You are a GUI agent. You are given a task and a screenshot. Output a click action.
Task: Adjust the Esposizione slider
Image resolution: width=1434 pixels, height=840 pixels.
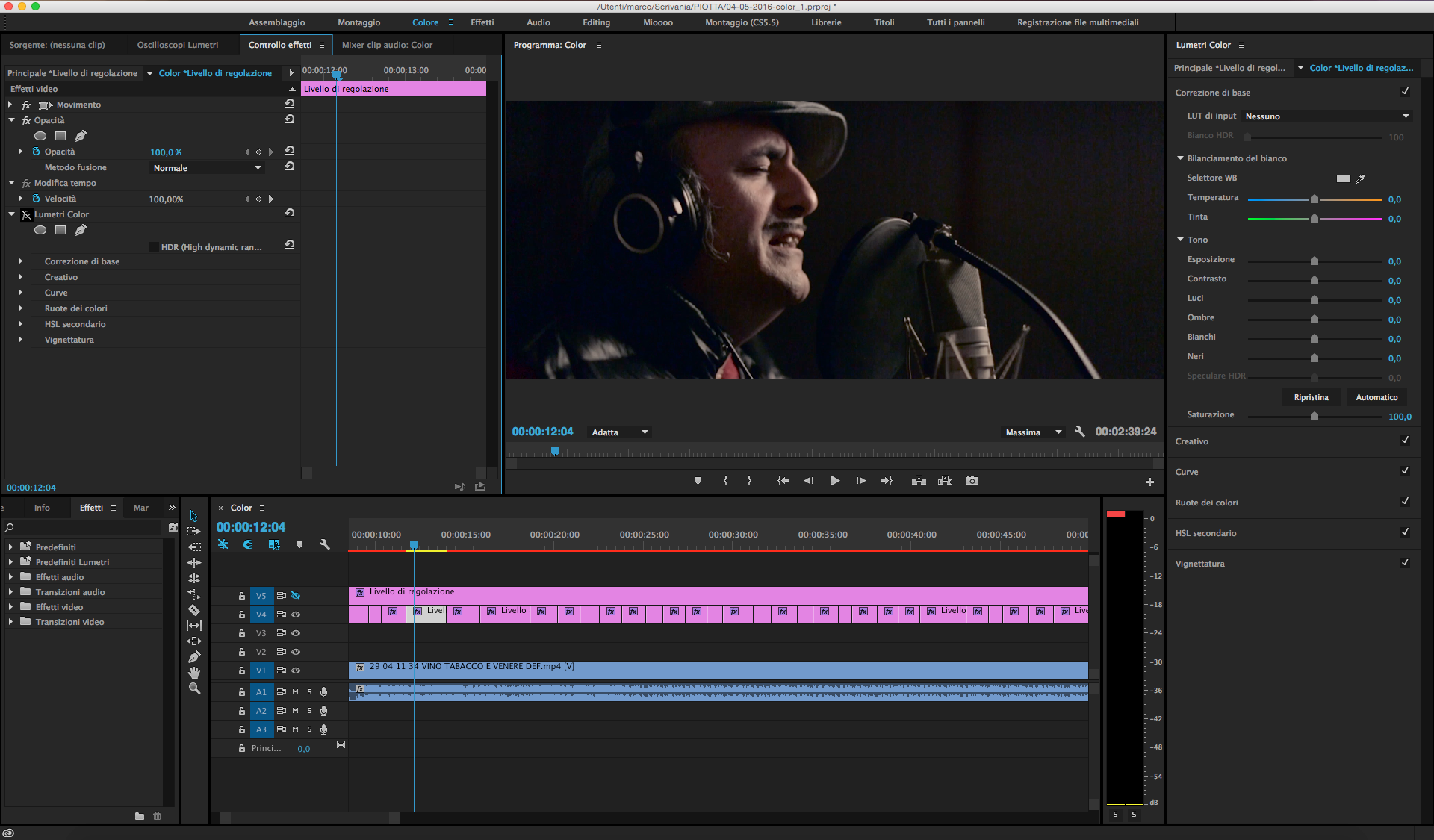[1314, 261]
